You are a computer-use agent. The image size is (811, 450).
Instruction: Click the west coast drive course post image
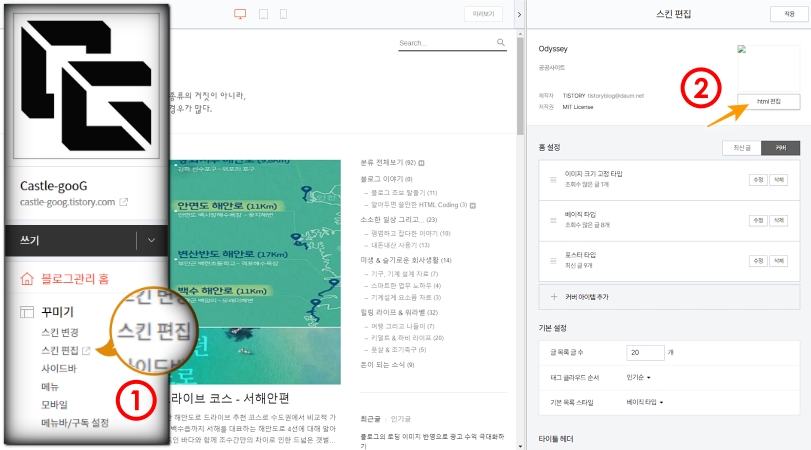pyautogui.click(x=256, y=272)
